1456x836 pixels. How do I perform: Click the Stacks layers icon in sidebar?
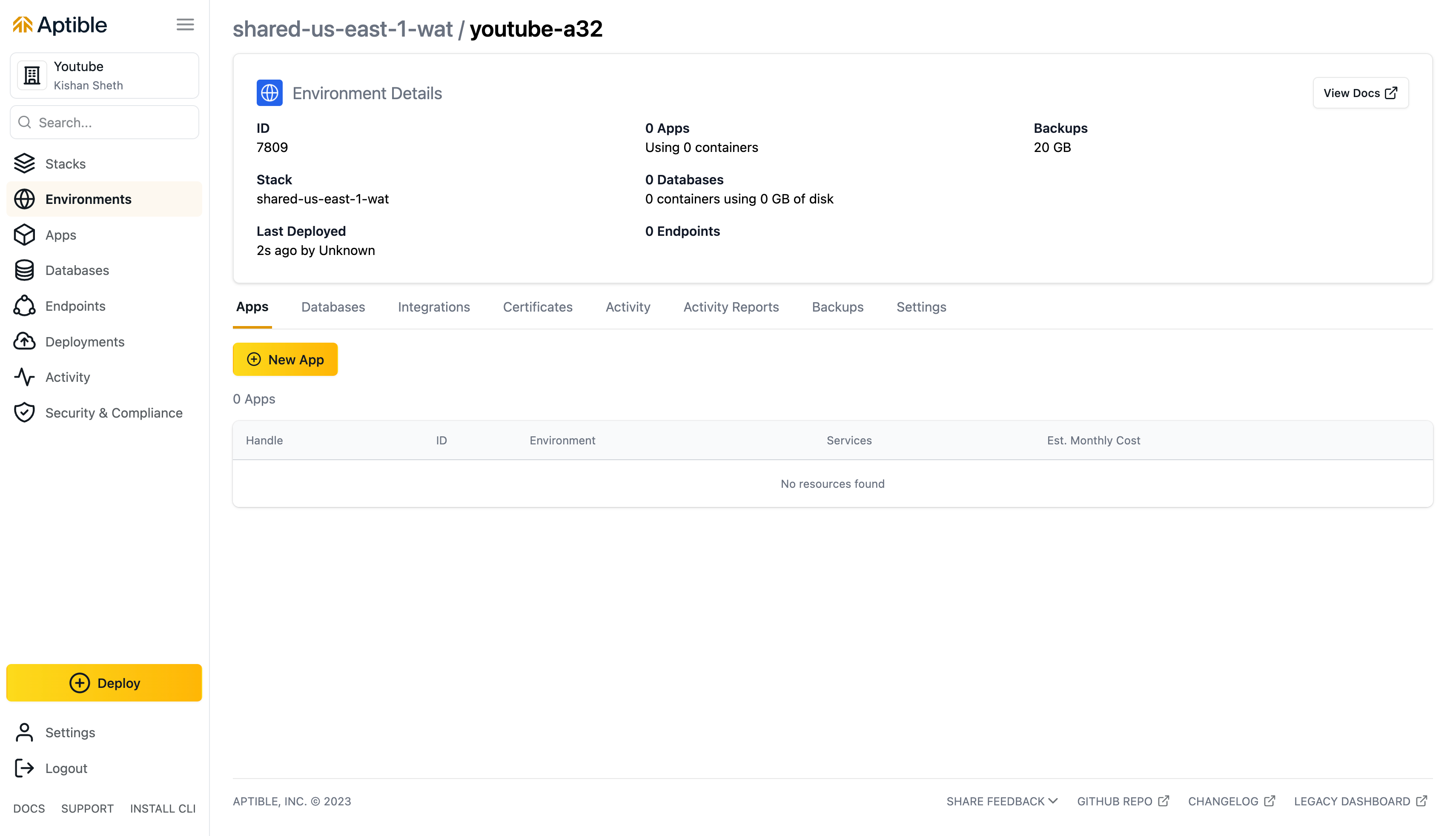click(24, 163)
